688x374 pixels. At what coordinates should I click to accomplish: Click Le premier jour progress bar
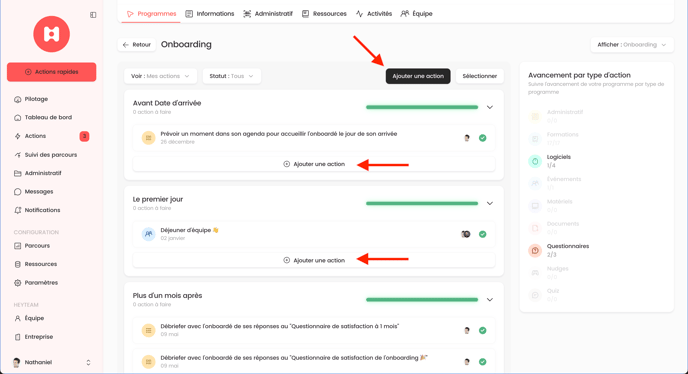[422, 203]
